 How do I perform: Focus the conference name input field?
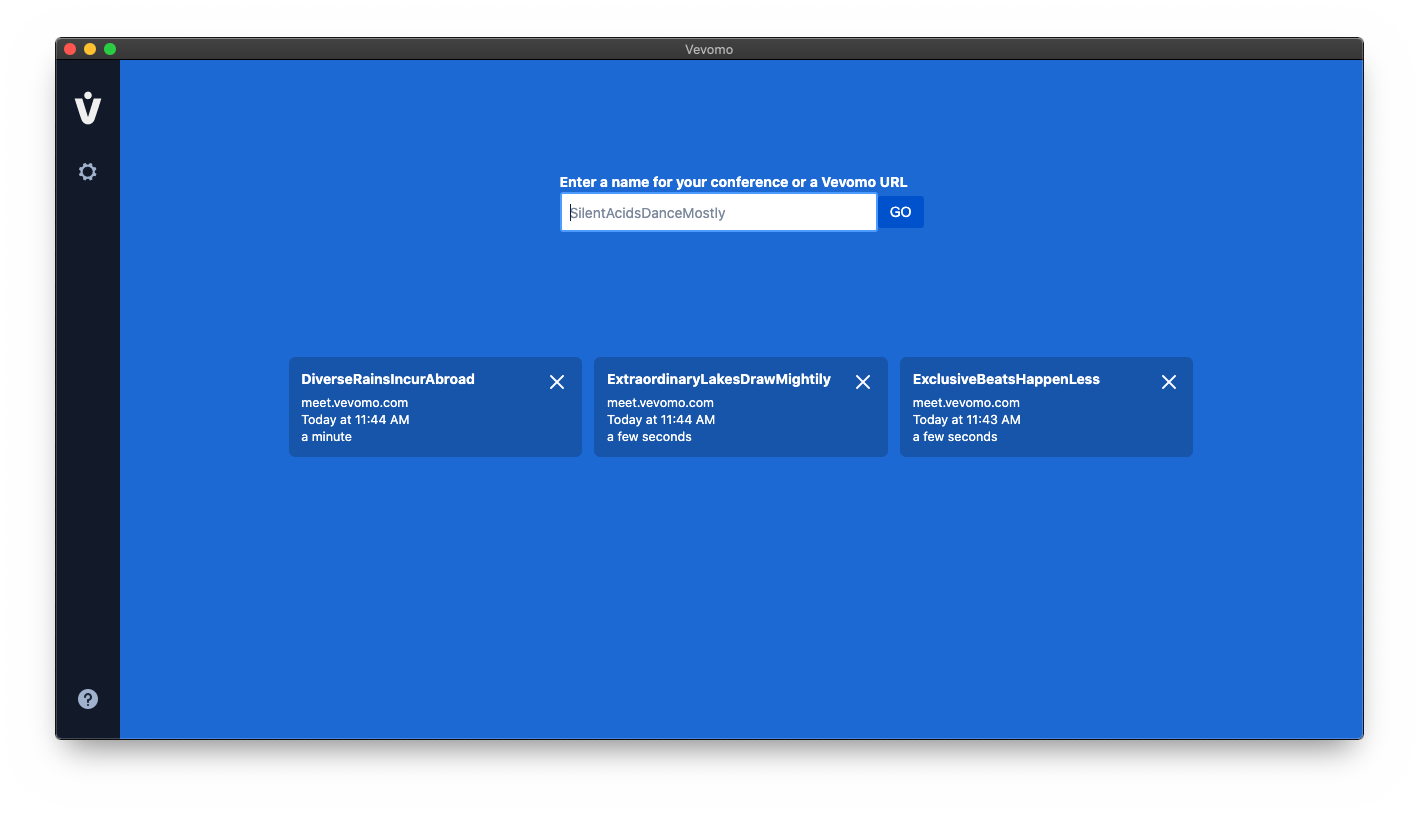tap(718, 212)
